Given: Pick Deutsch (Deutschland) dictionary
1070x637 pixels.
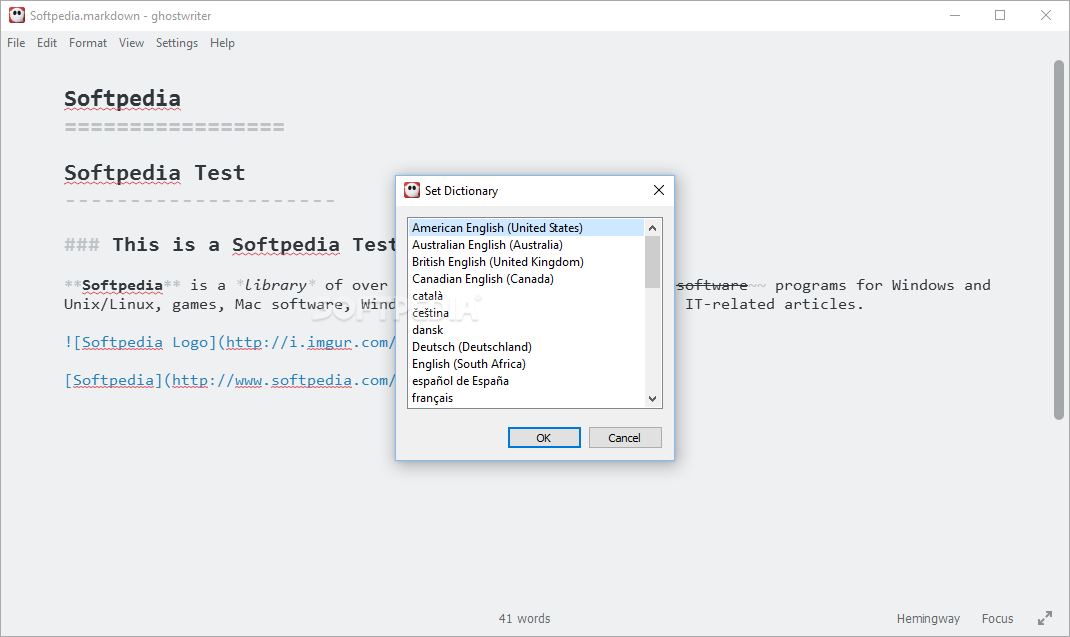Looking at the screenshot, I should (x=526, y=348).
